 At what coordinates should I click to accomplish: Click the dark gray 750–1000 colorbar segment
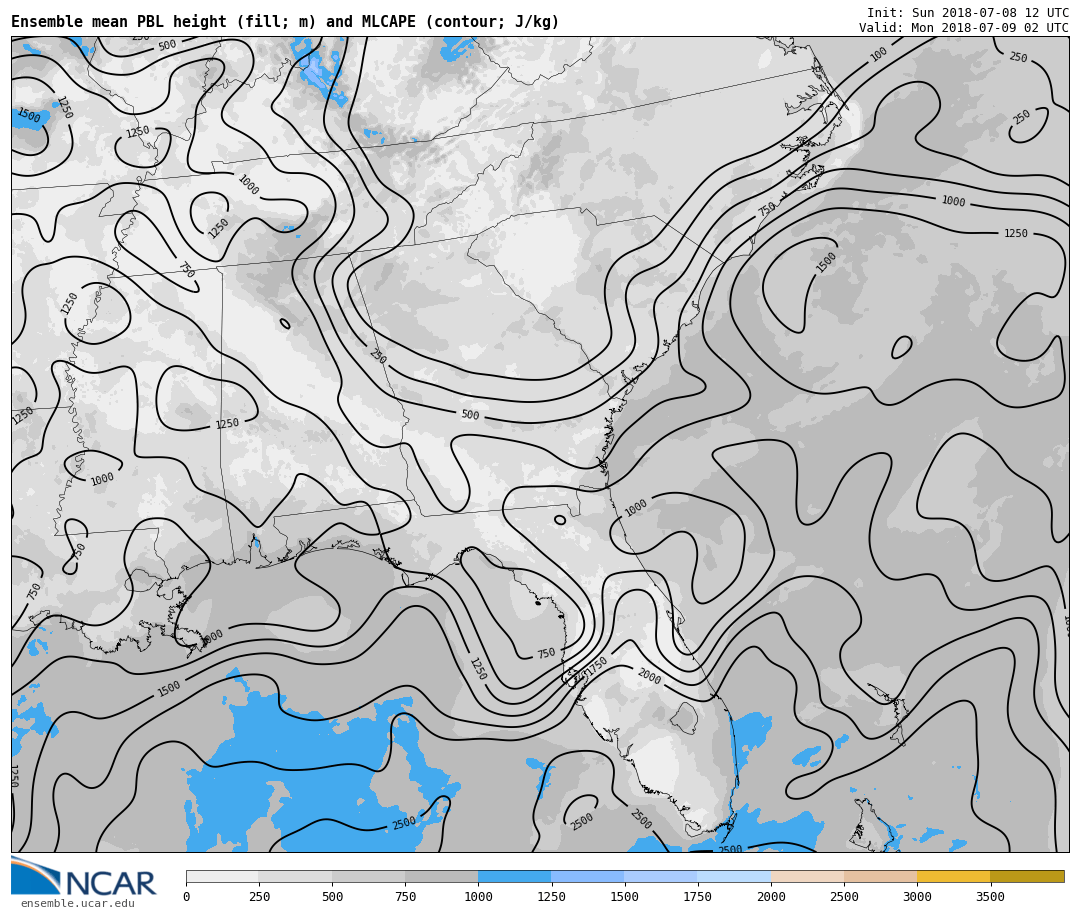point(441,876)
